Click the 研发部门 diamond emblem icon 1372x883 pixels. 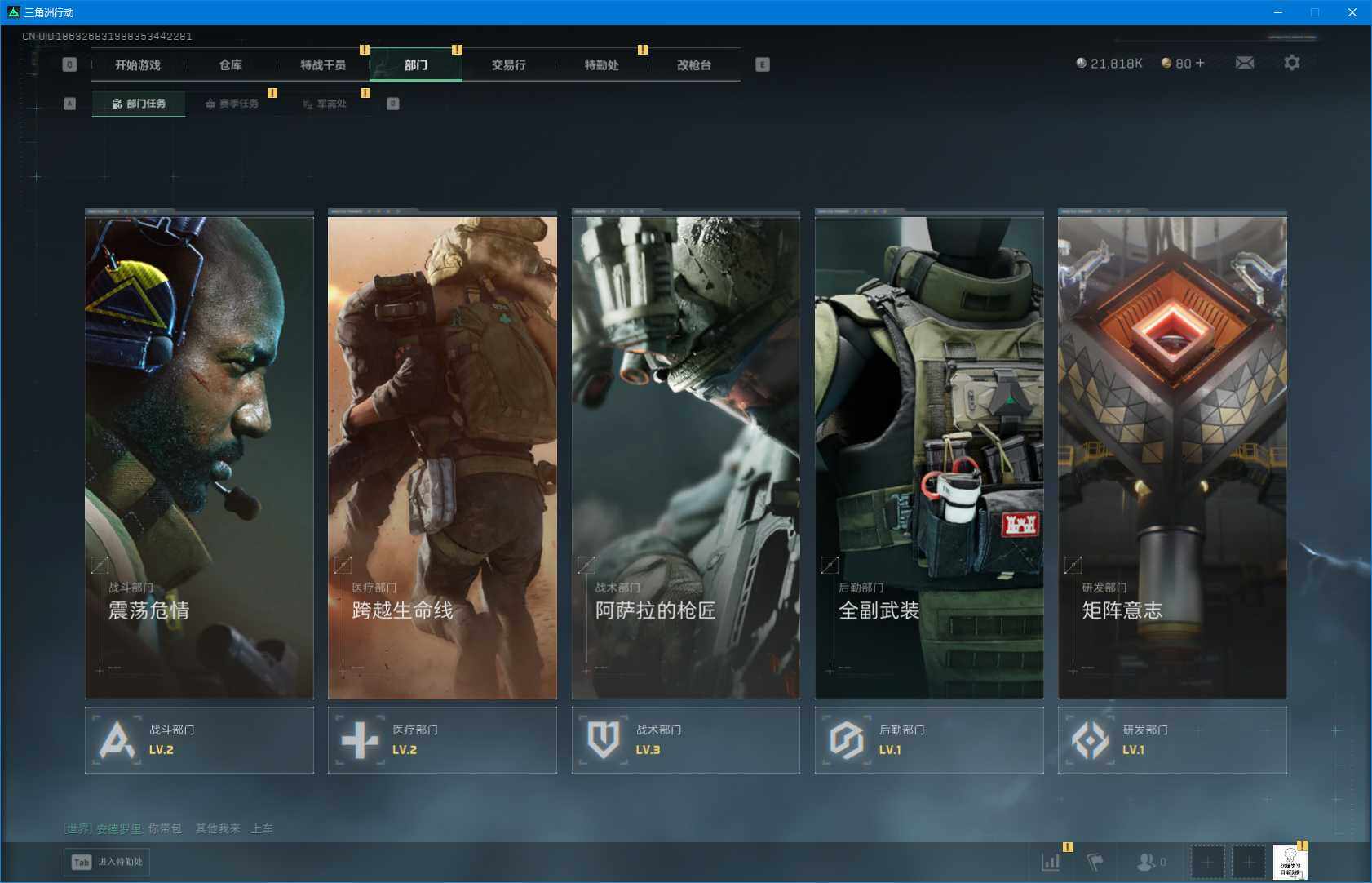pos(1090,740)
